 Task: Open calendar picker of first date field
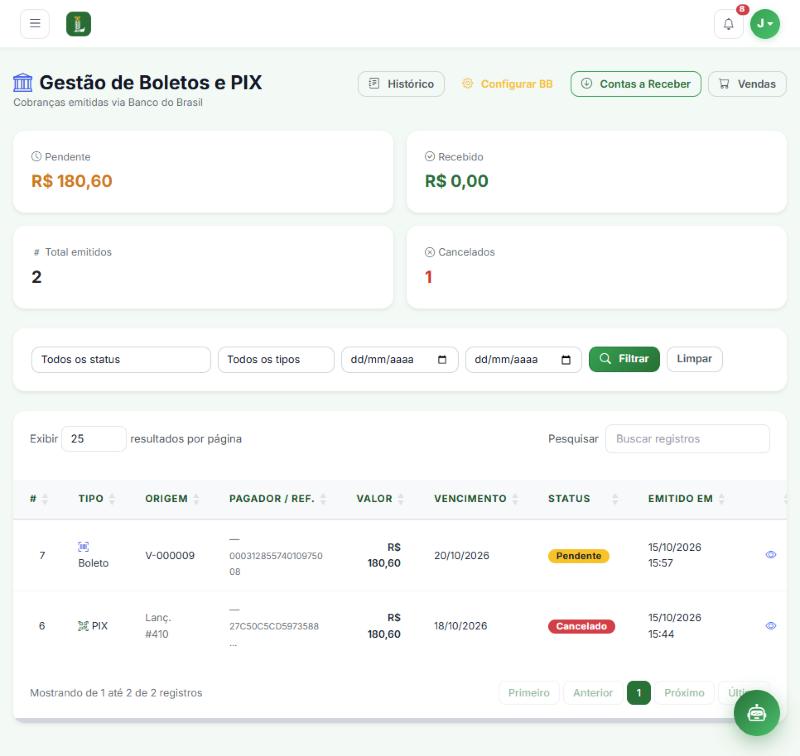click(442, 360)
